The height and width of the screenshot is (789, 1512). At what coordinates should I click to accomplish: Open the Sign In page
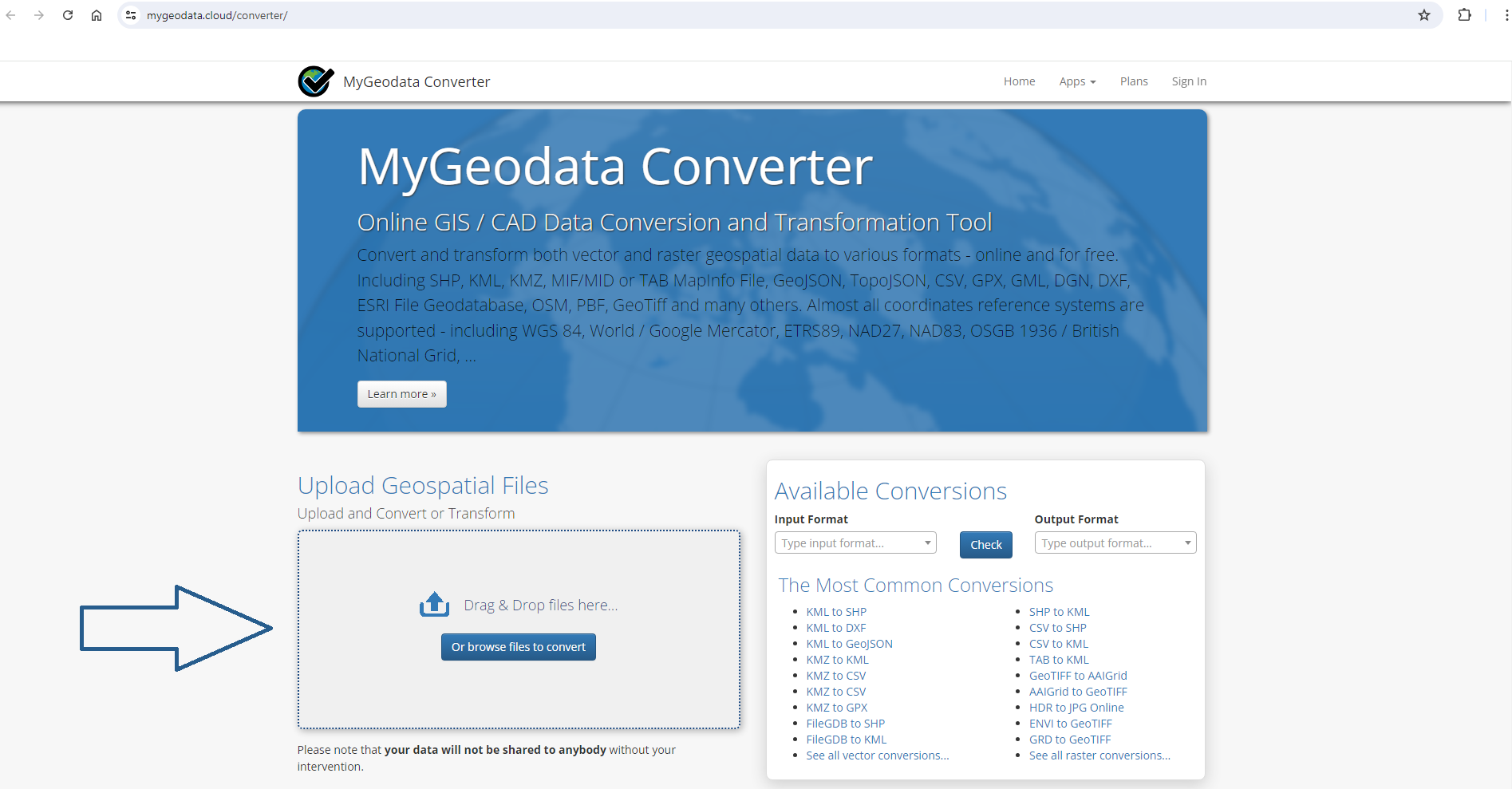(1188, 81)
